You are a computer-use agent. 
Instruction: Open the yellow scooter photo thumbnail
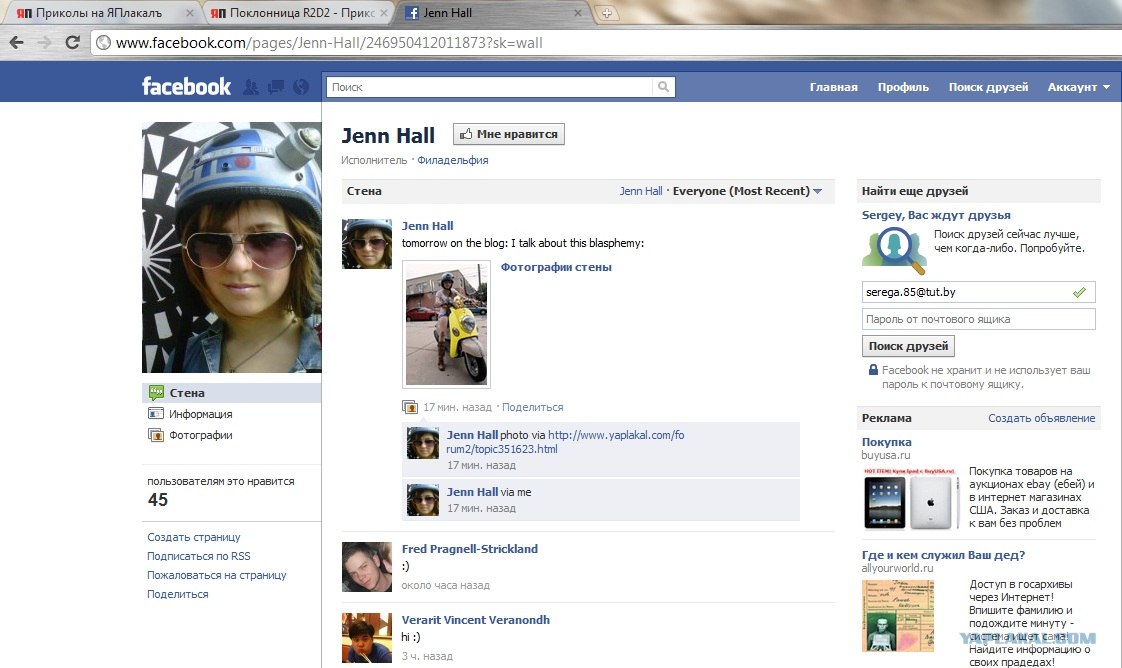(447, 324)
